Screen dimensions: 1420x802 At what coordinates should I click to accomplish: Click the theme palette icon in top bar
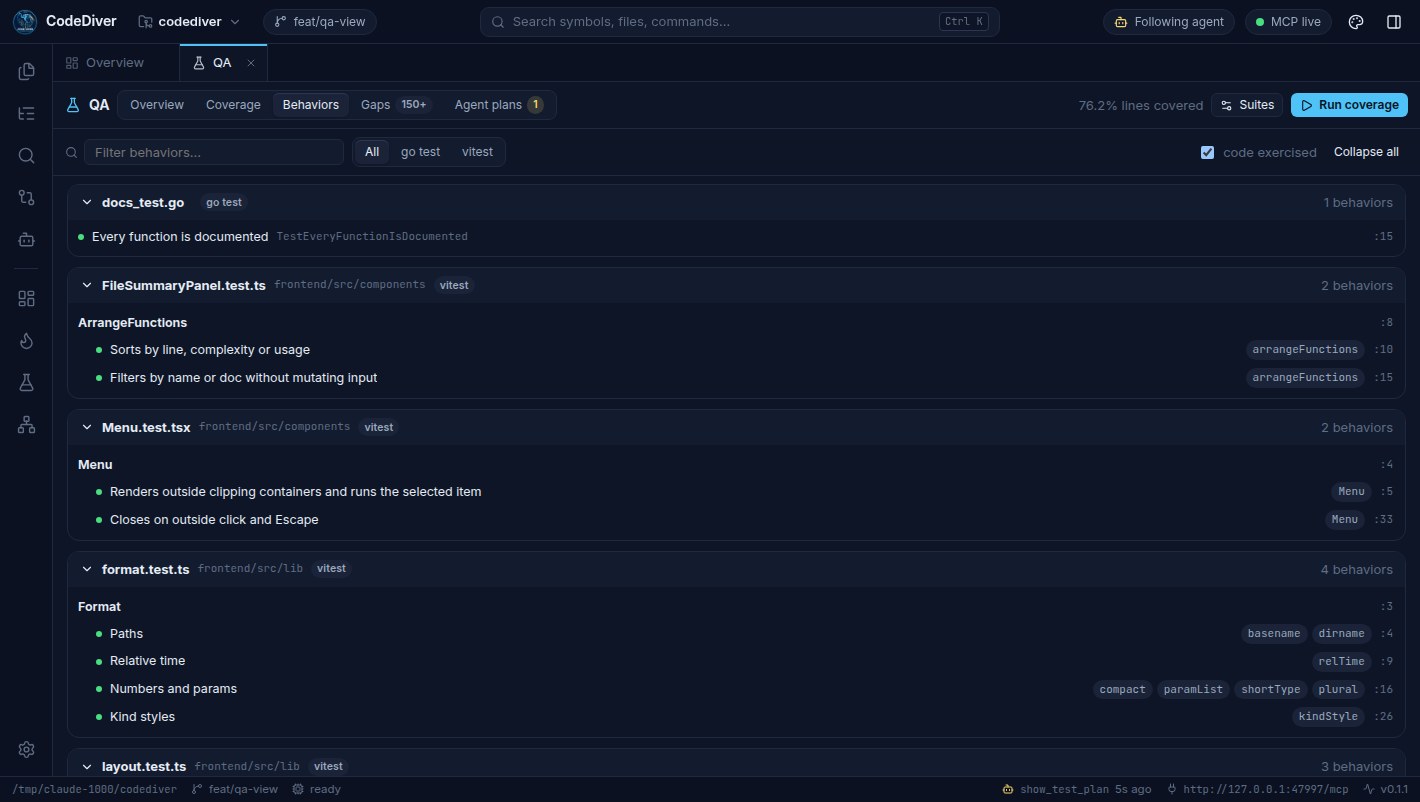coord(1356,22)
